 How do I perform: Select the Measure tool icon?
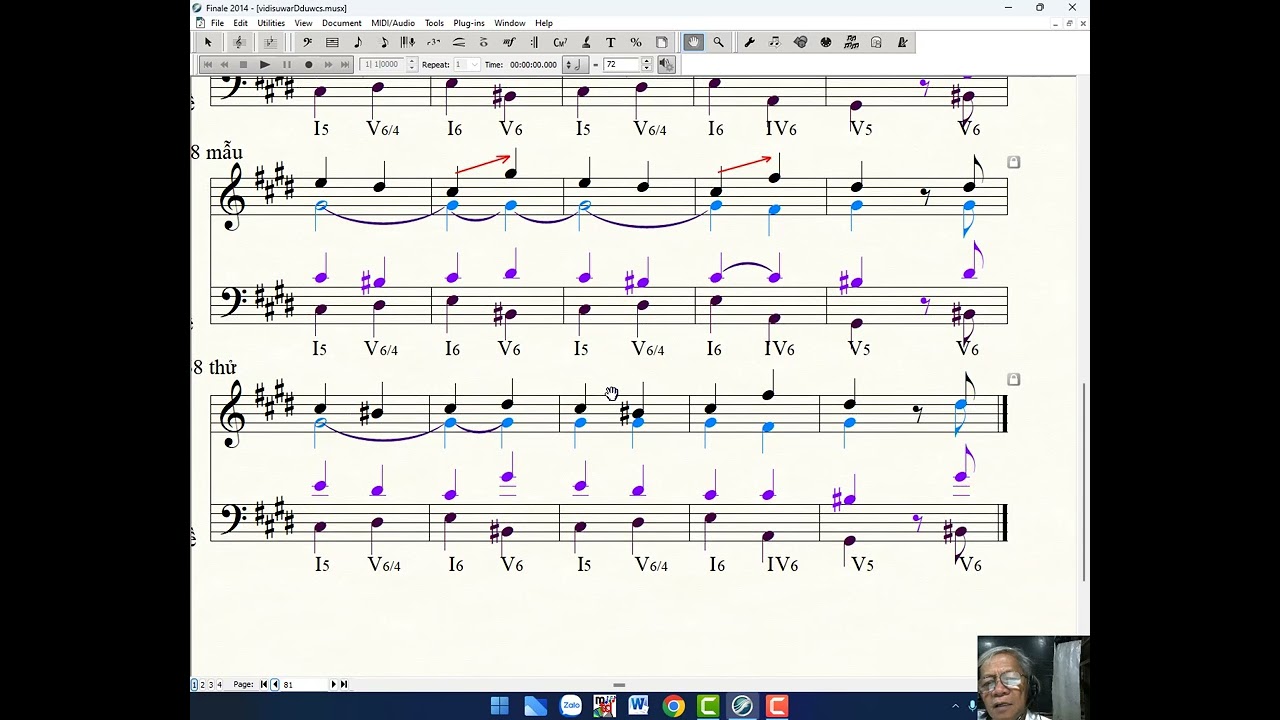point(332,42)
